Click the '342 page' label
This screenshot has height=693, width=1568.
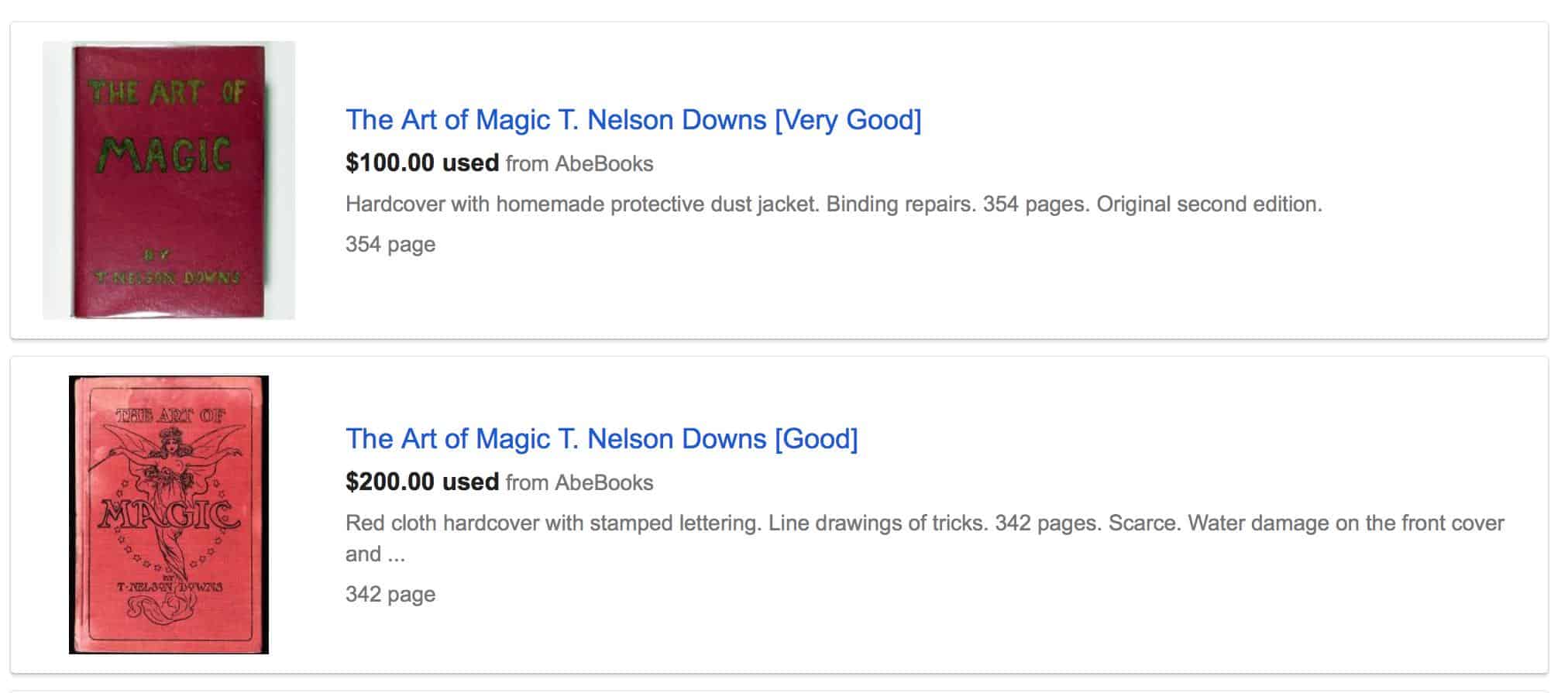pos(390,595)
